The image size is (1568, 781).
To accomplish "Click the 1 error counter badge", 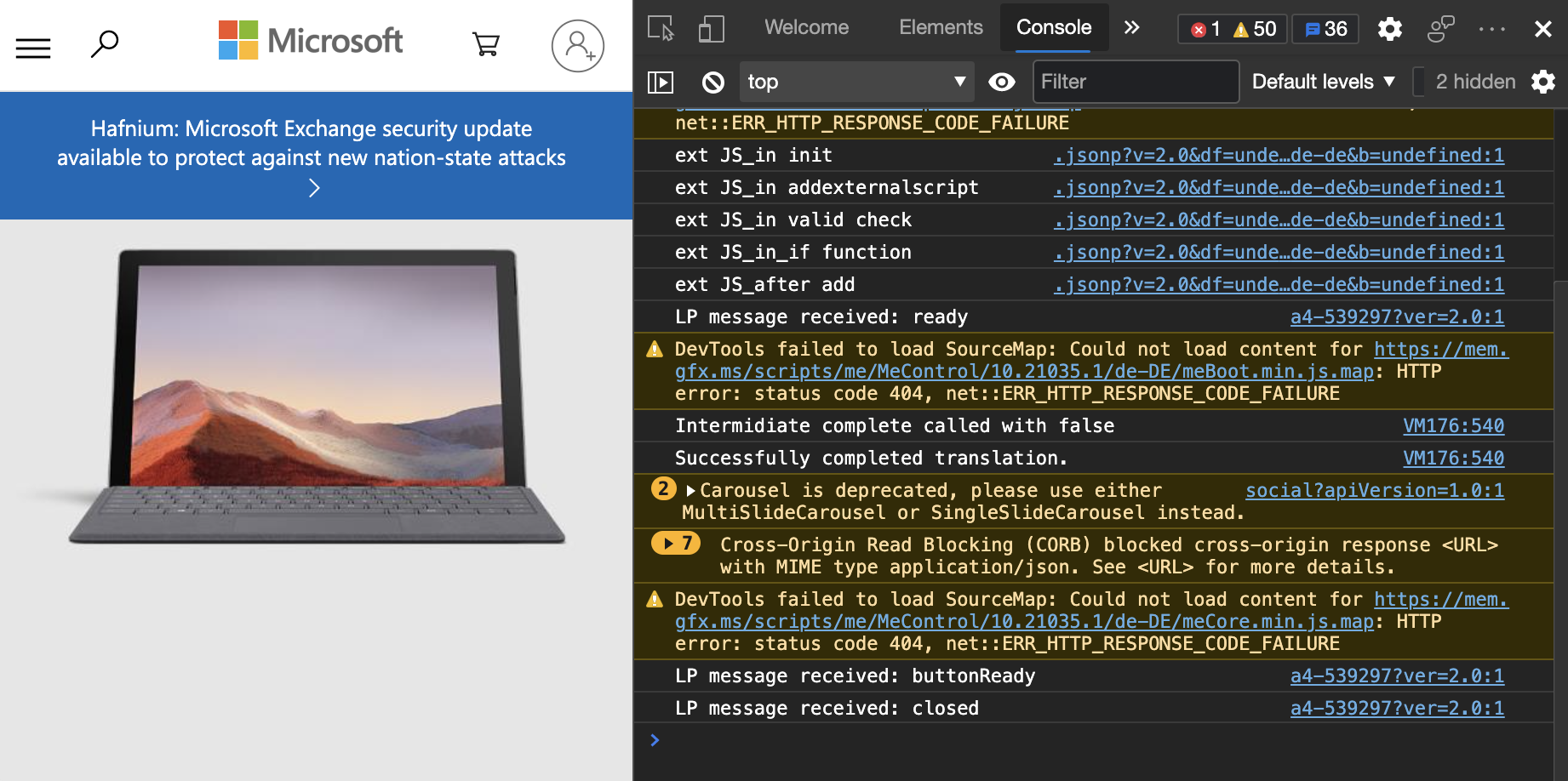I will 1205,29.
